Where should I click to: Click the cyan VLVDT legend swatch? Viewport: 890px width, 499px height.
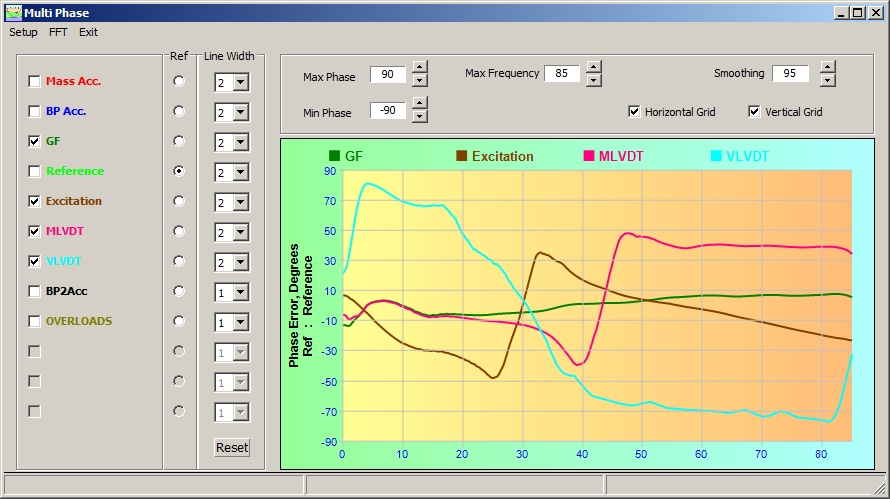716,156
